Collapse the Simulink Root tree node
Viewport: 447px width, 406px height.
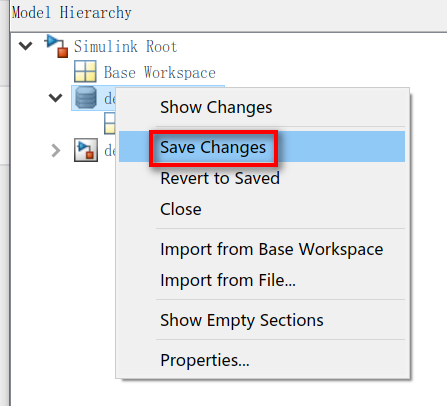pyautogui.click(x=26, y=45)
